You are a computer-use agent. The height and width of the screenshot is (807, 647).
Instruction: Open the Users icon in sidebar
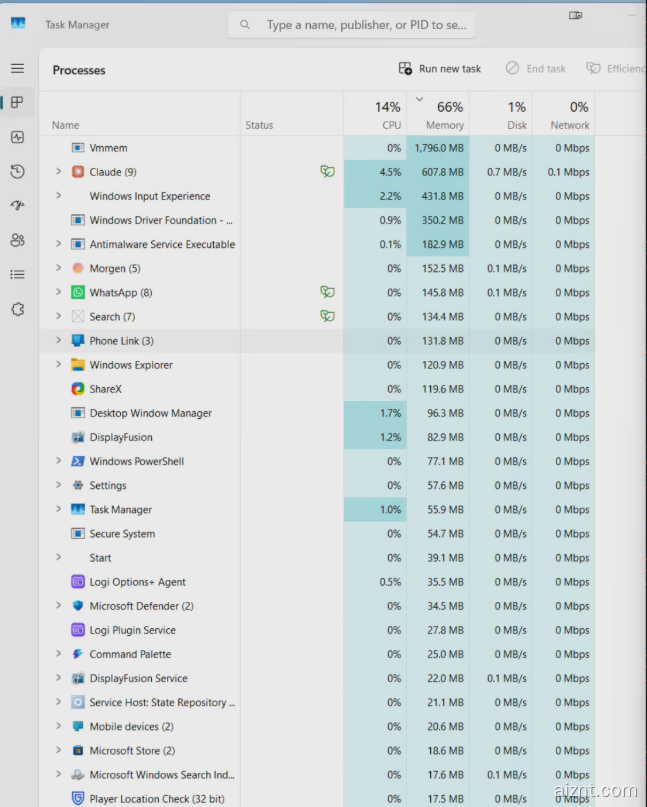tap(18, 240)
